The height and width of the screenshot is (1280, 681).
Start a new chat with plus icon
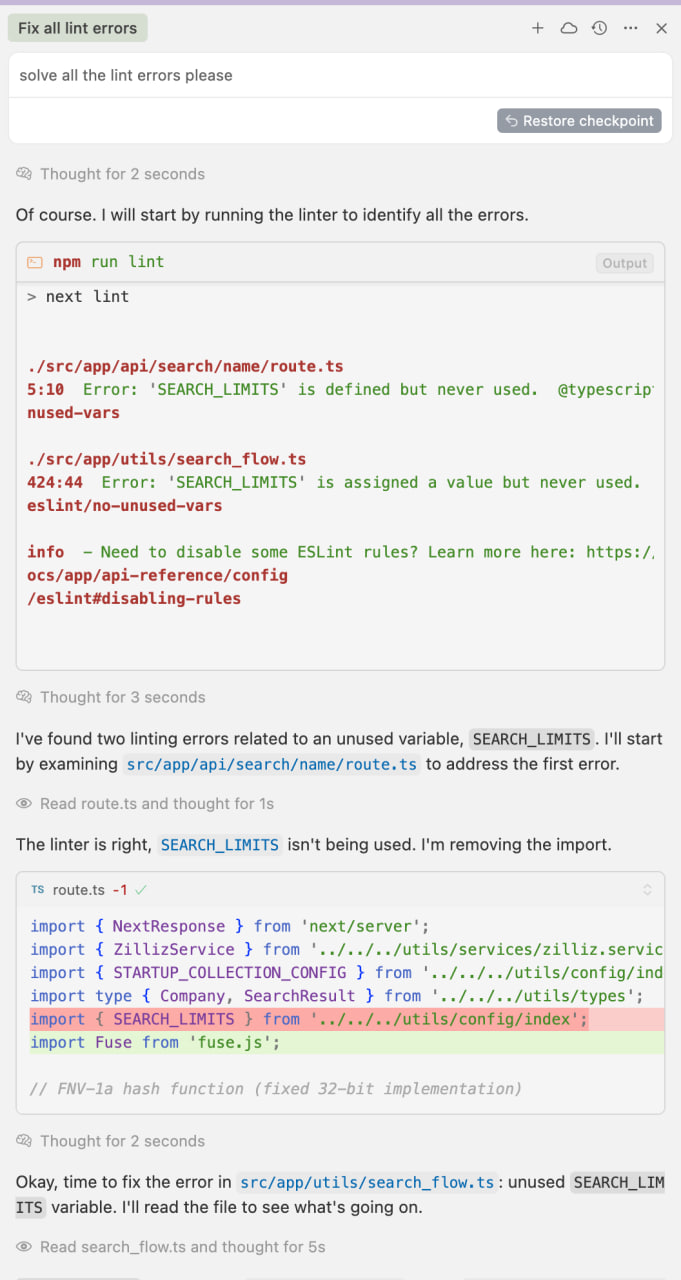coord(538,28)
